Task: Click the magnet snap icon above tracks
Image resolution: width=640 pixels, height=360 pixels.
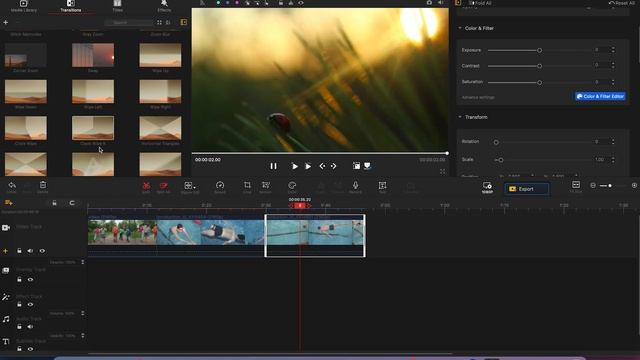Action: [72, 202]
